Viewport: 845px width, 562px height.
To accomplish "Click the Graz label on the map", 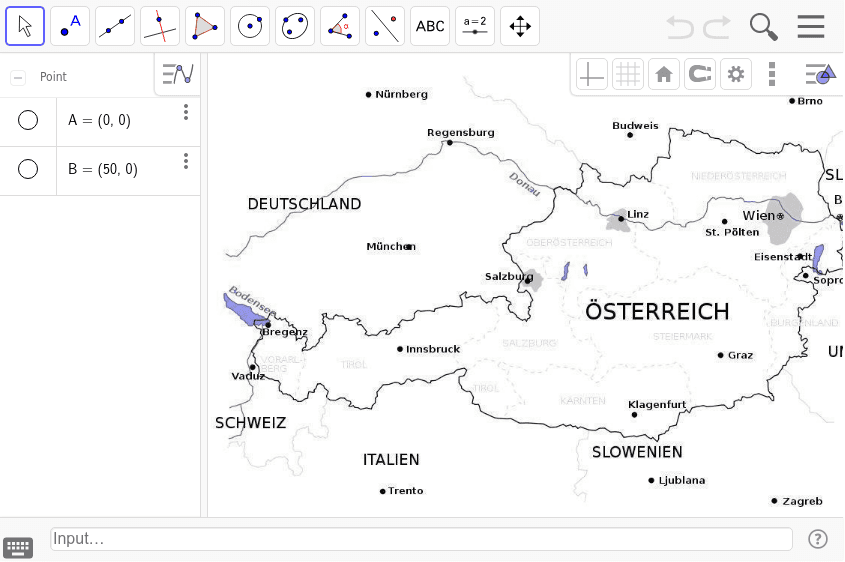I will tap(740, 355).
